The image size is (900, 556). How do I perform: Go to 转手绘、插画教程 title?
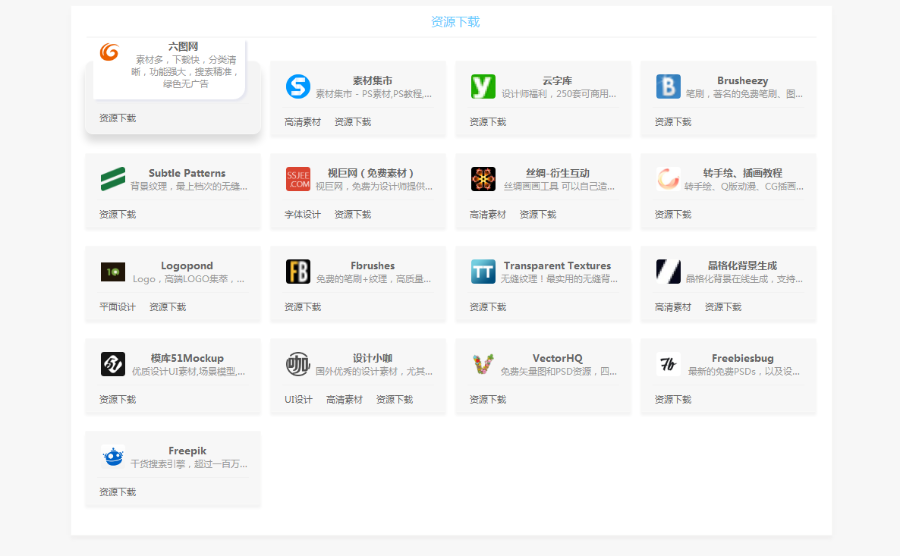point(743,173)
